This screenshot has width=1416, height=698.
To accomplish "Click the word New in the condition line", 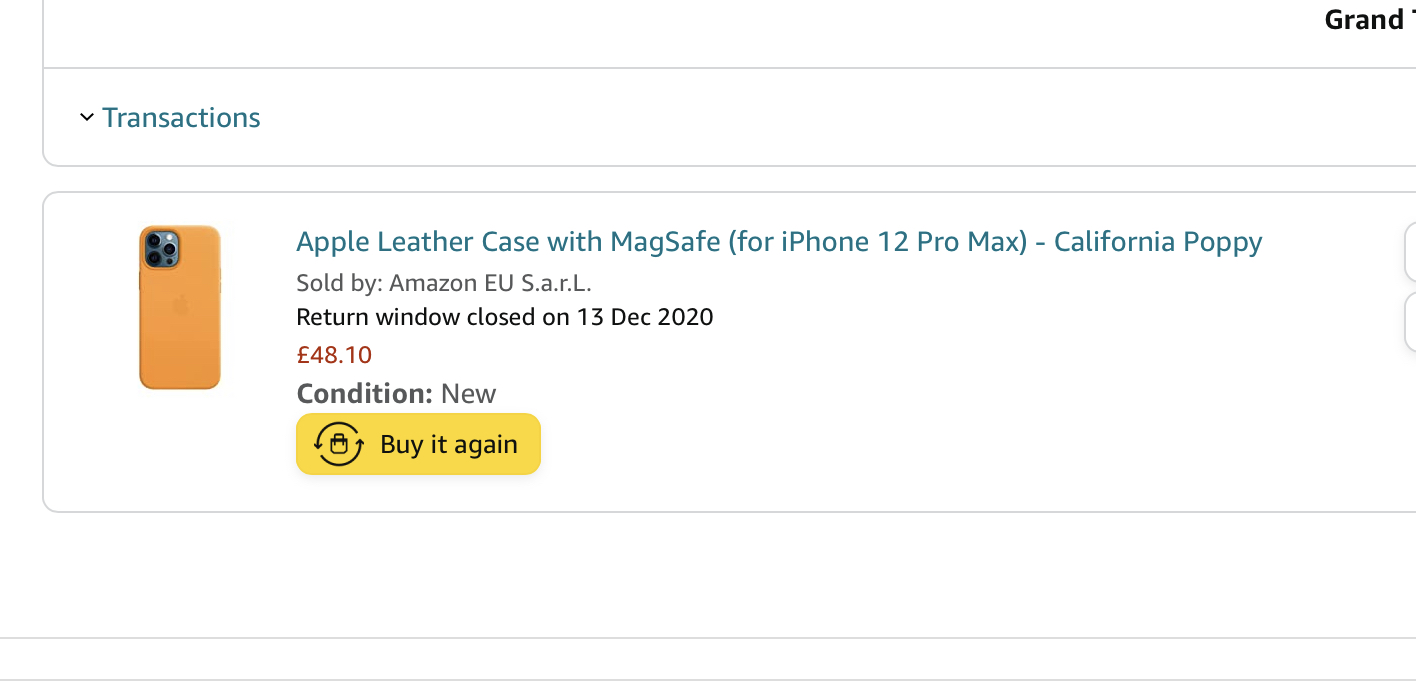I will click(x=469, y=393).
